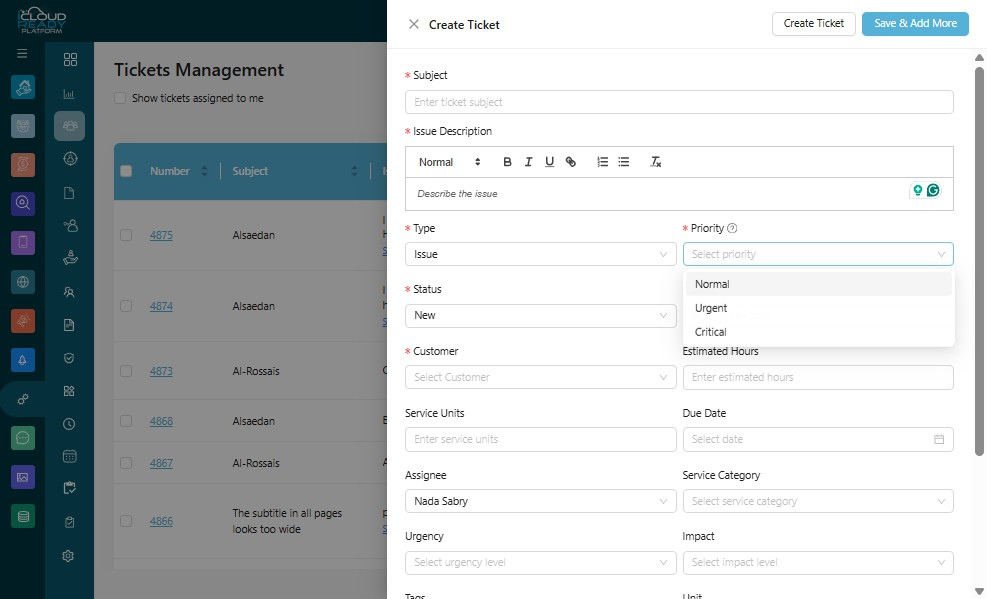Toggle italic formatting in Issue Description
Screen dimensions: 987x599
[528, 162]
